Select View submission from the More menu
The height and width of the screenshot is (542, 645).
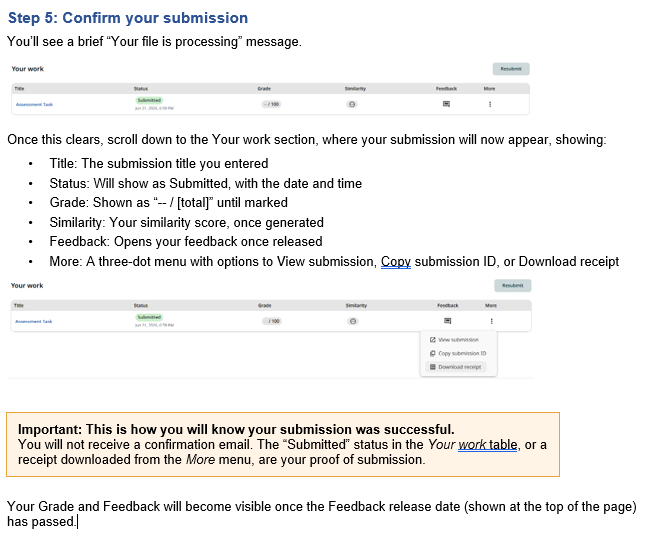[x=454, y=340]
